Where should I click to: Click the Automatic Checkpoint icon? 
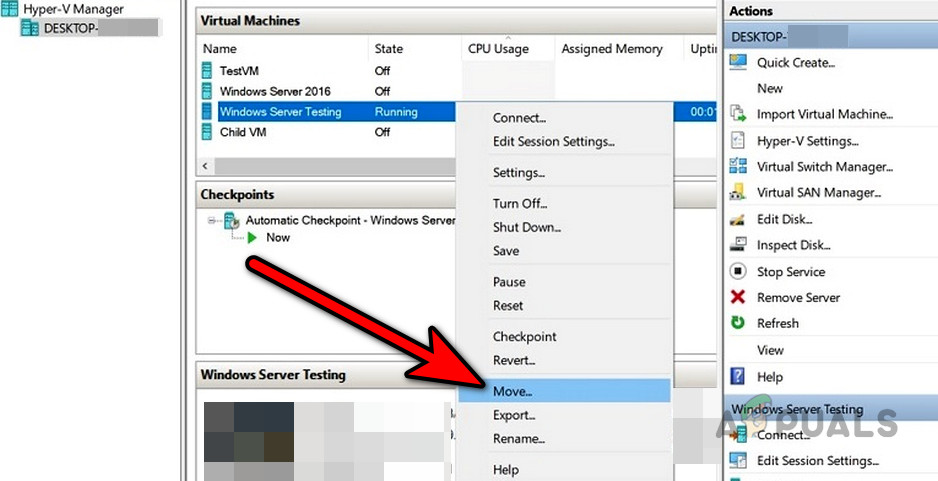(232, 221)
